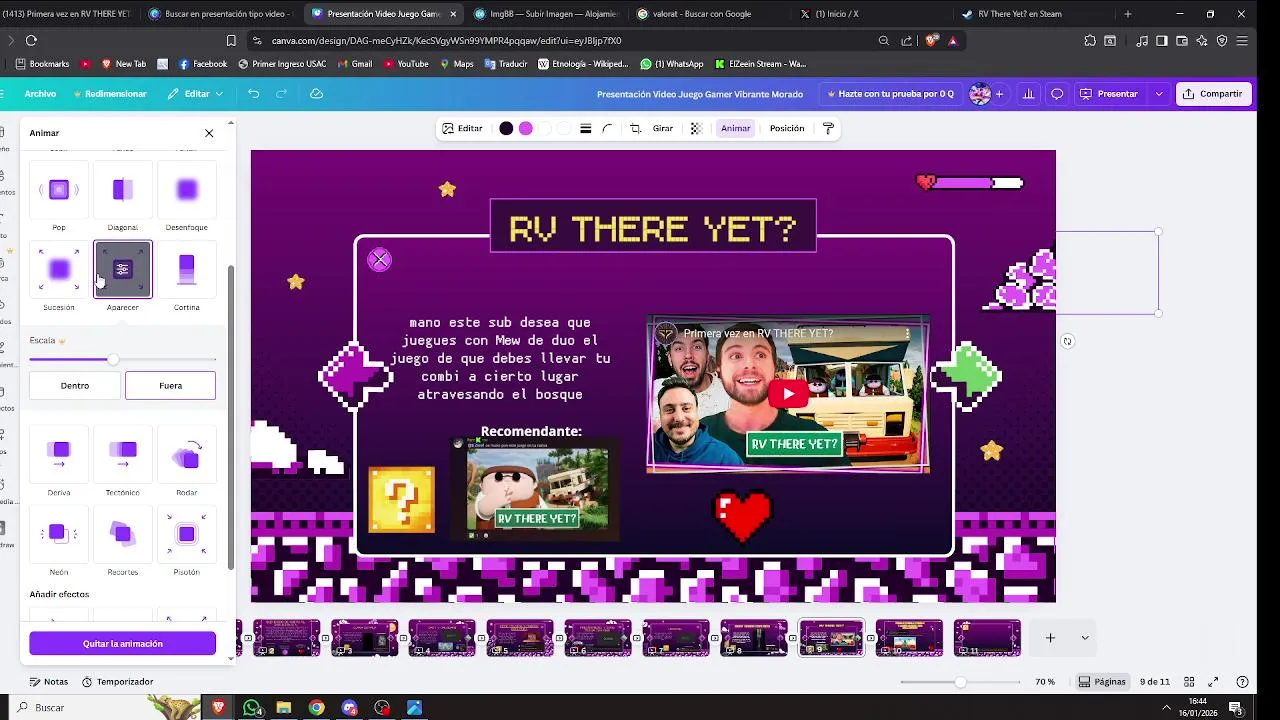Open the Gmail bookmark
The image size is (1280, 720).
click(x=354, y=64)
